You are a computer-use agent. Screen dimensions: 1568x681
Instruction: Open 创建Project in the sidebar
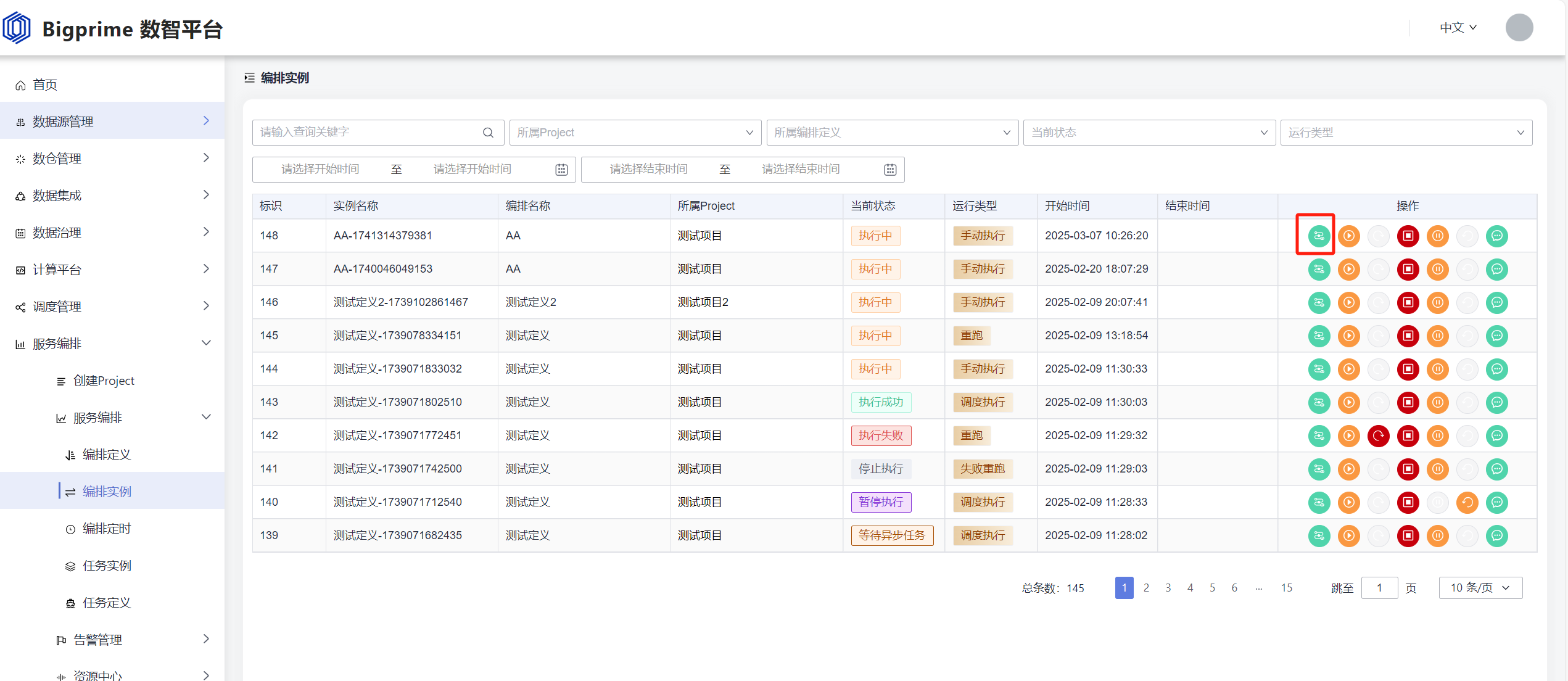coord(112,380)
